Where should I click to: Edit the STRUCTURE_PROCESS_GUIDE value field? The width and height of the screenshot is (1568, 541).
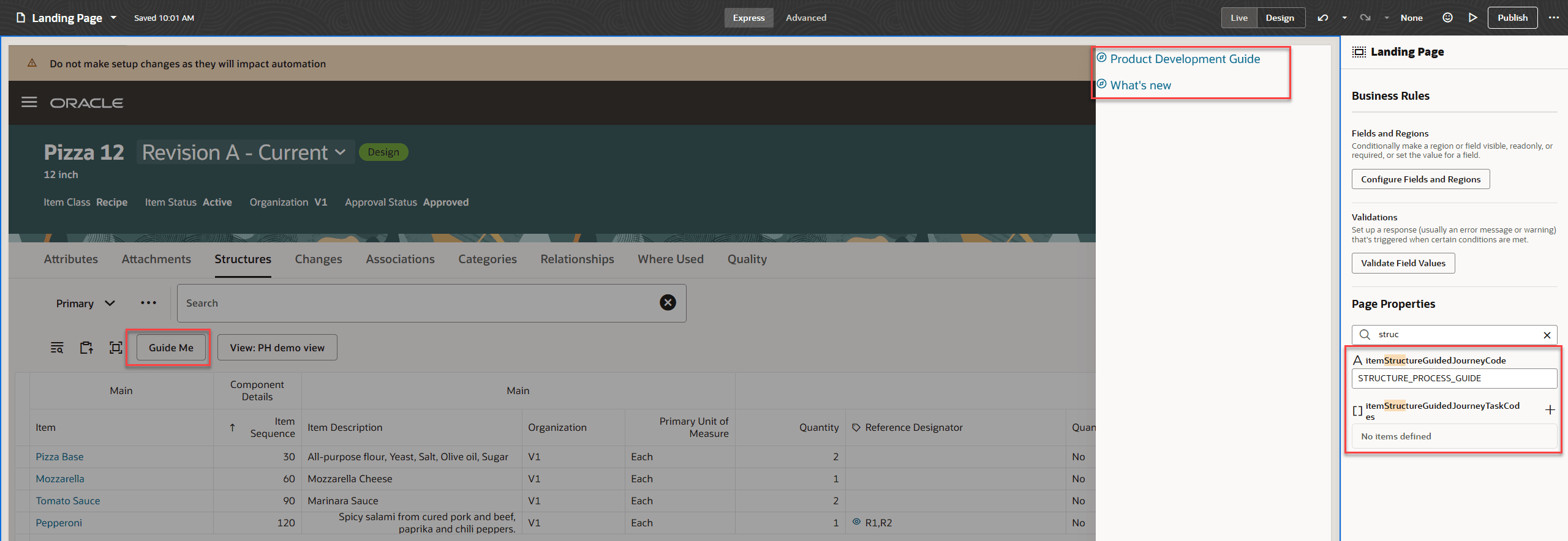1454,378
